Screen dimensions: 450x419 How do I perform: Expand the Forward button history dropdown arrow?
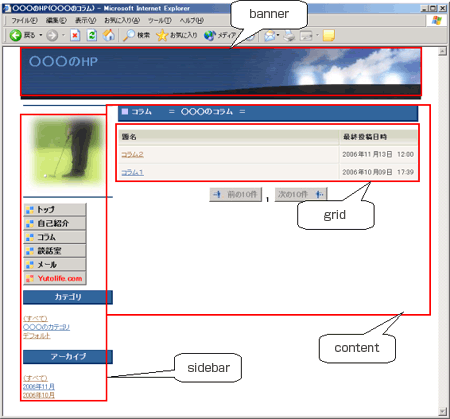click(x=63, y=35)
